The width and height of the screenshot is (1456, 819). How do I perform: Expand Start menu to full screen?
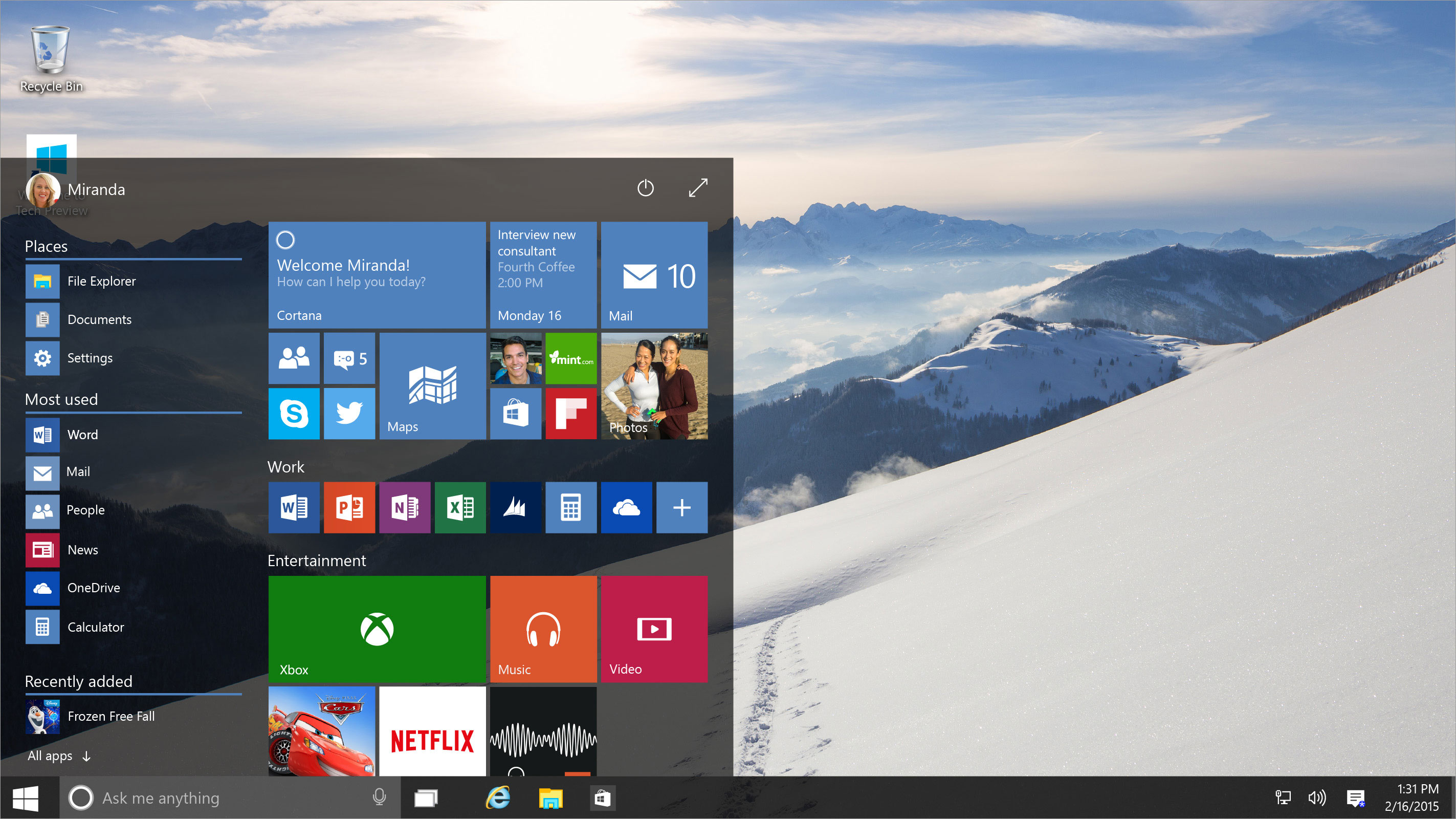[x=700, y=188]
